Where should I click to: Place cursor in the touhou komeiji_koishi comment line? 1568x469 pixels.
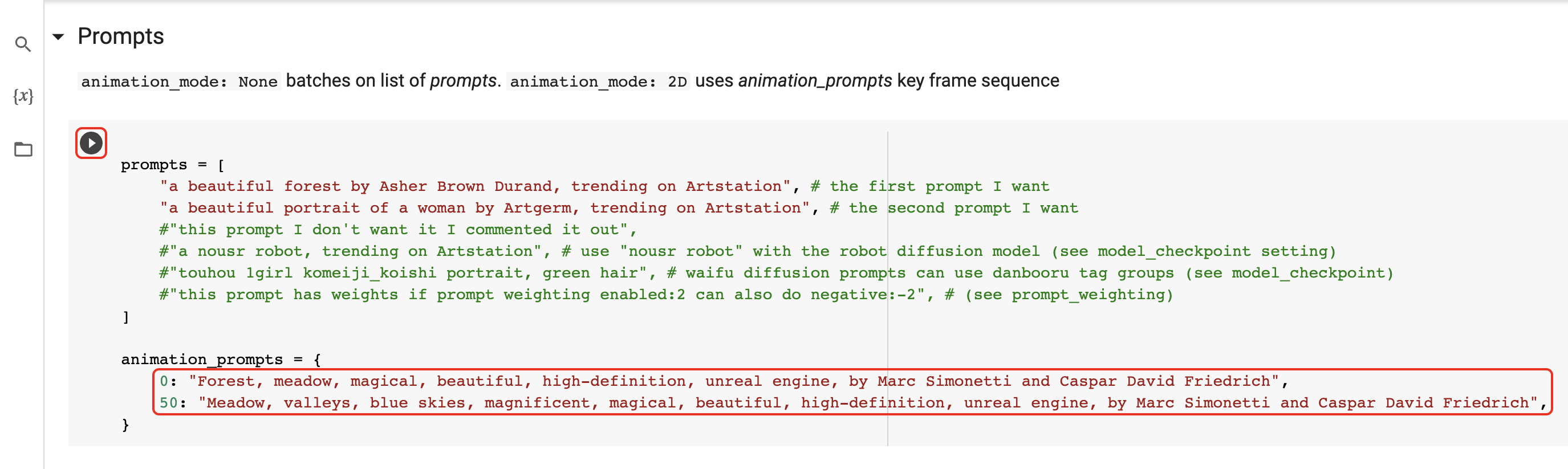(x=776, y=273)
